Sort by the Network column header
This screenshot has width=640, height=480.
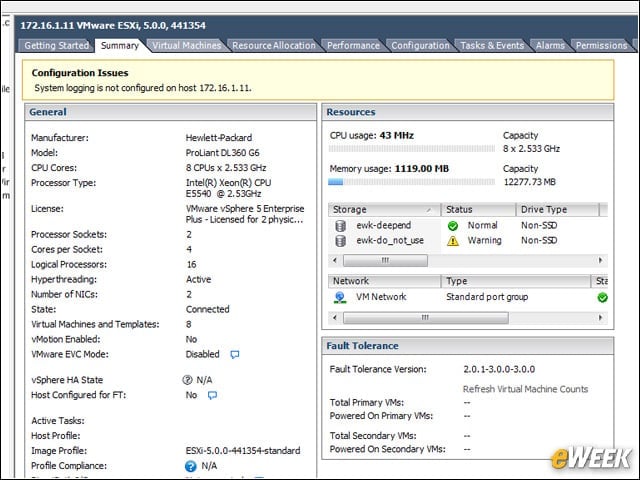click(x=384, y=281)
